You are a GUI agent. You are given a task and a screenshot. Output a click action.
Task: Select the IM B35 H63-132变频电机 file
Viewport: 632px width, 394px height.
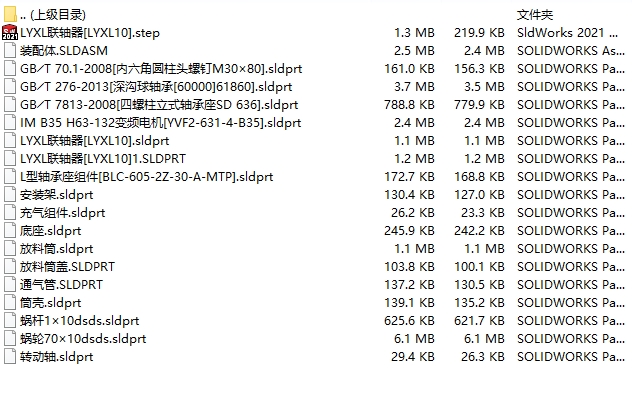[160, 122]
